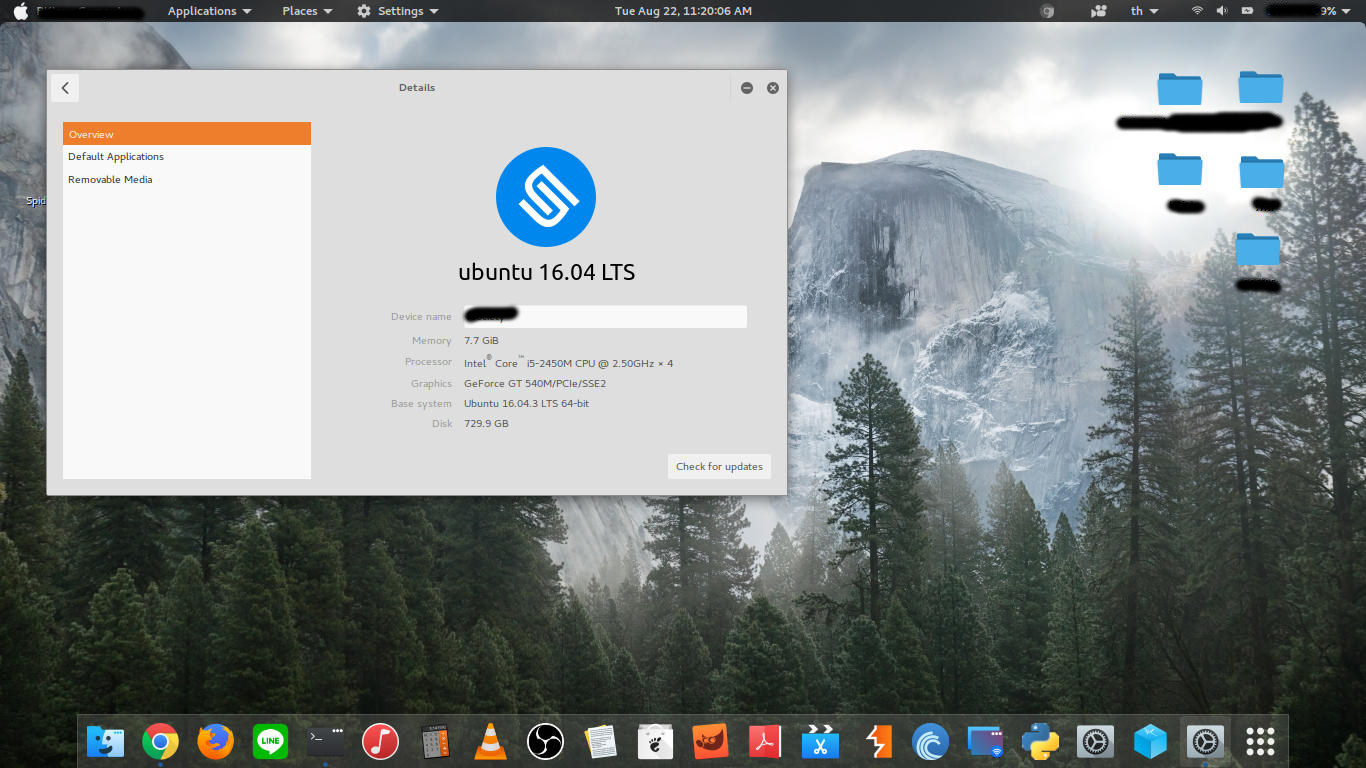
Task: Click the highlighted gear icon beside the app grid
Action: coord(1205,742)
